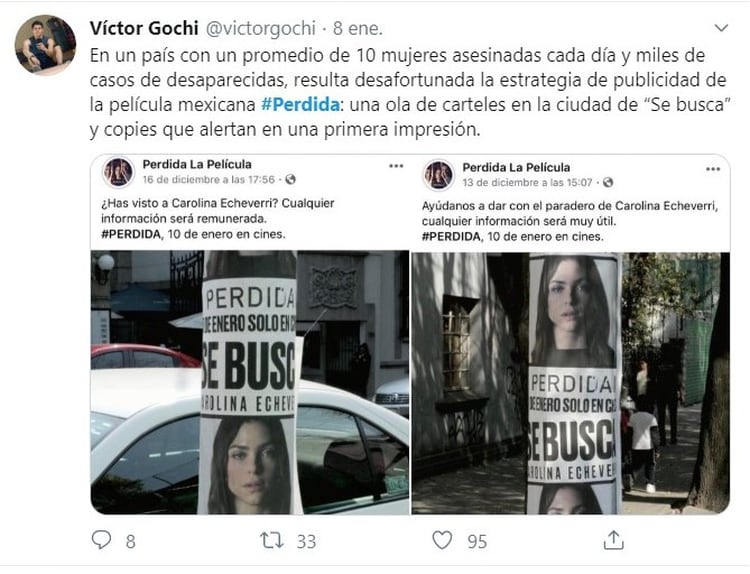Click the @victorgochi handle
The height and width of the screenshot is (574, 750).
pyautogui.click(x=261, y=28)
